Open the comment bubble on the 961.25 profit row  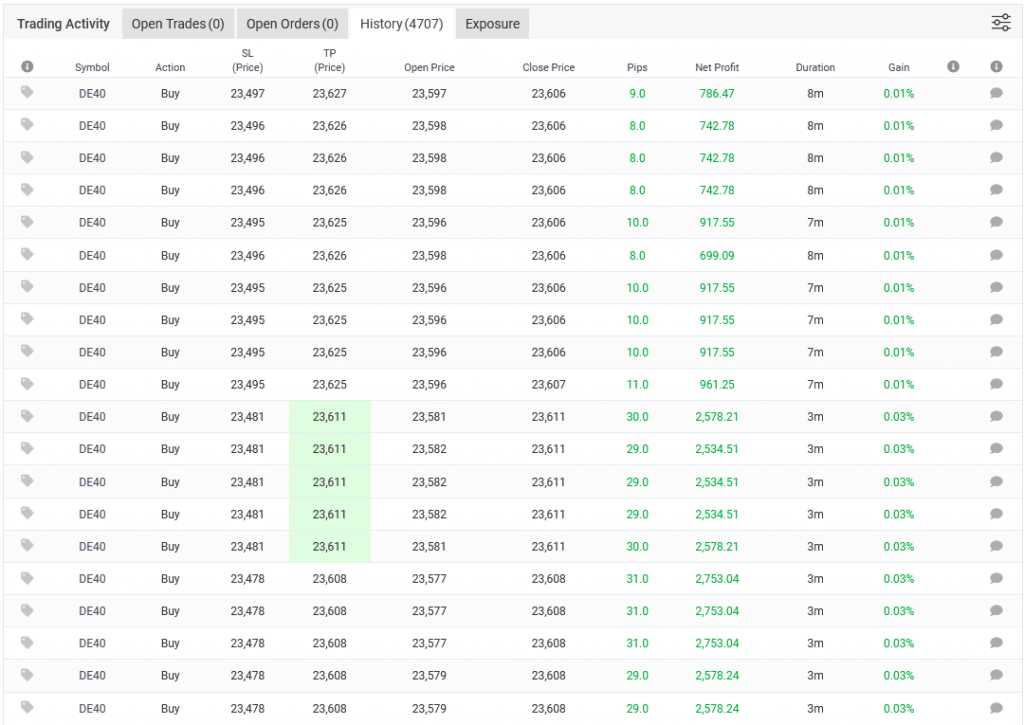tap(996, 385)
